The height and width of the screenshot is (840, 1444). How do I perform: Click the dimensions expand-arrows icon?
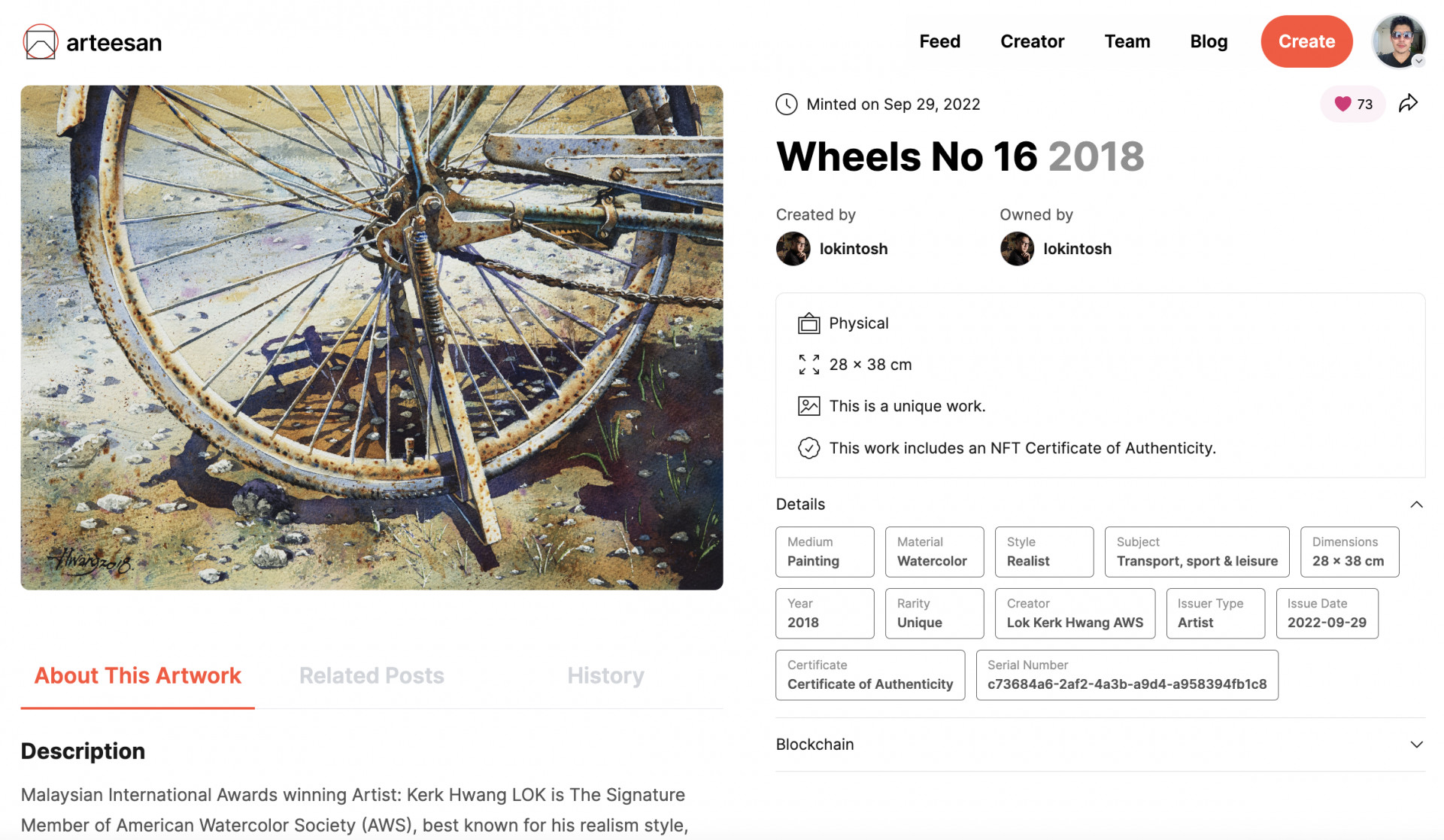click(808, 365)
